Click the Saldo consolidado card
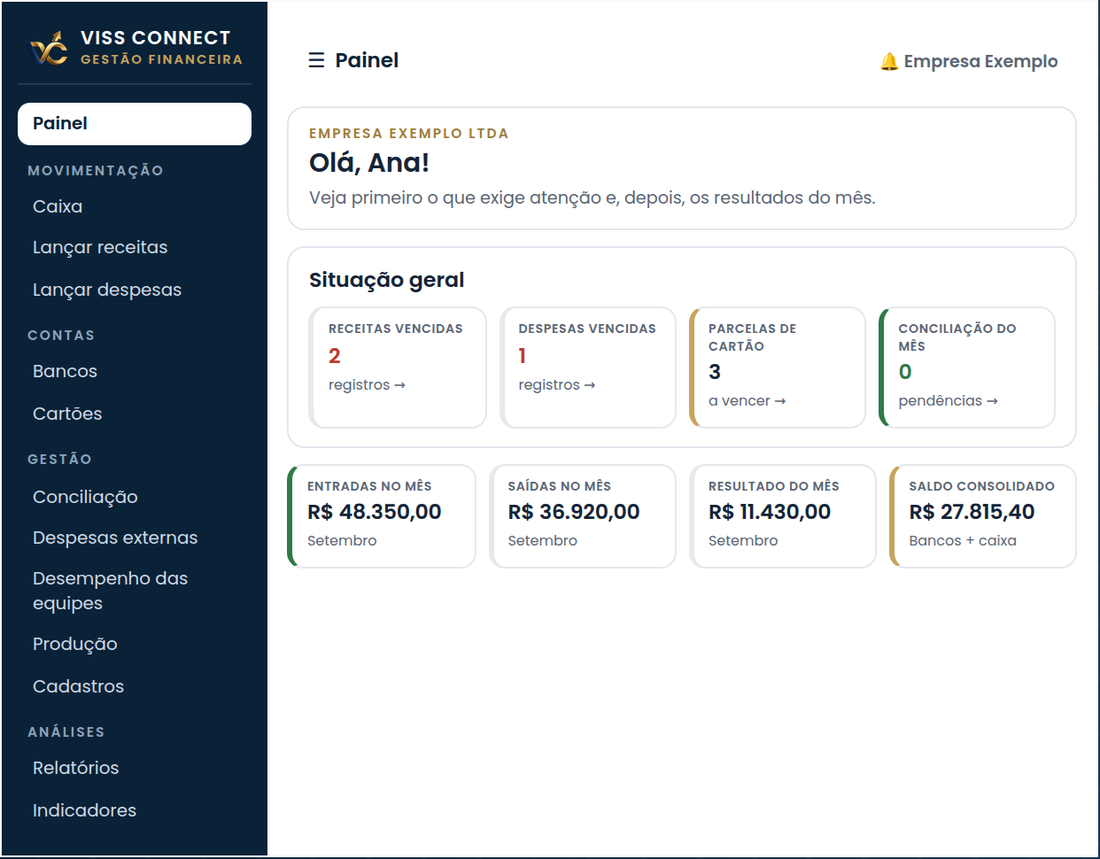This screenshot has width=1100, height=859. tap(983, 516)
